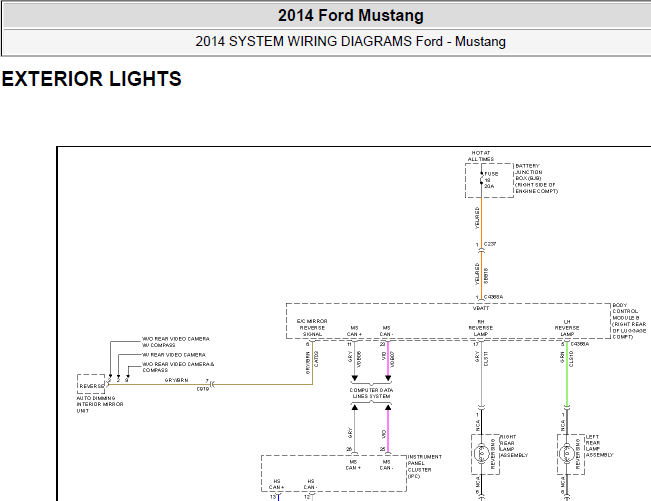The height and width of the screenshot is (501, 651).
Task: Click 'MS CAN +' in Instrument Panel Cluster
Action: click(x=353, y=465)
